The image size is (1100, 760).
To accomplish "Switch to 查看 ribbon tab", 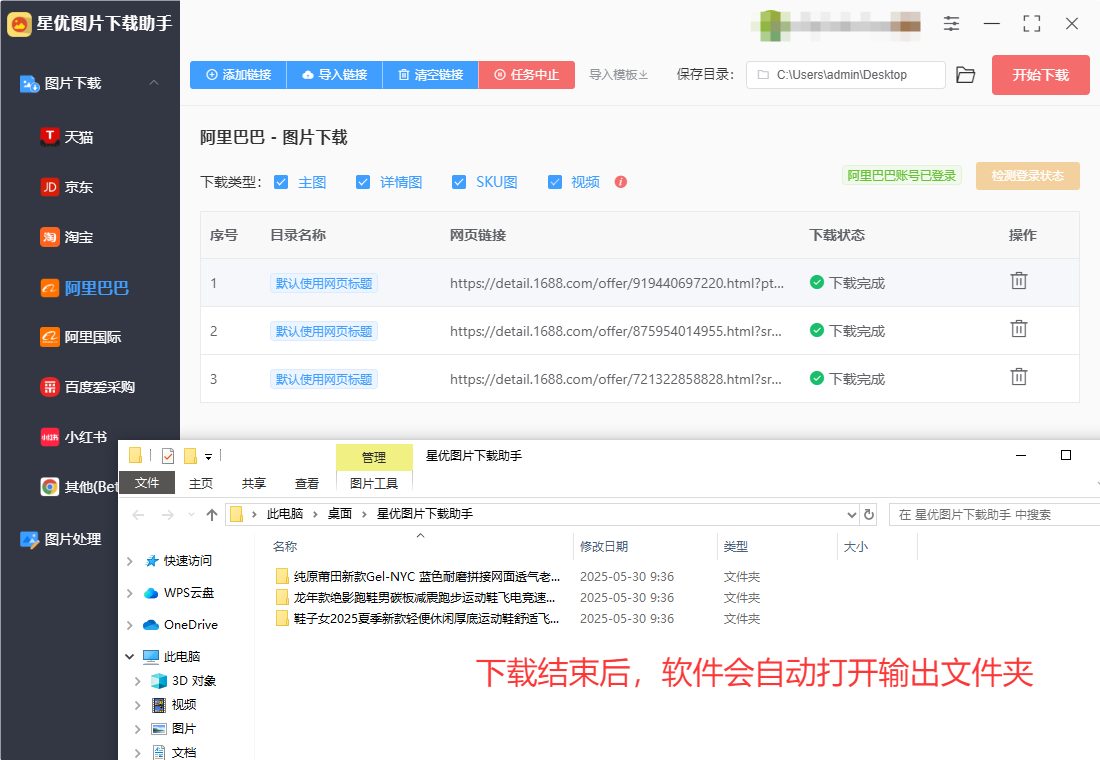I will pyautogui.click(x=307, y=484).
